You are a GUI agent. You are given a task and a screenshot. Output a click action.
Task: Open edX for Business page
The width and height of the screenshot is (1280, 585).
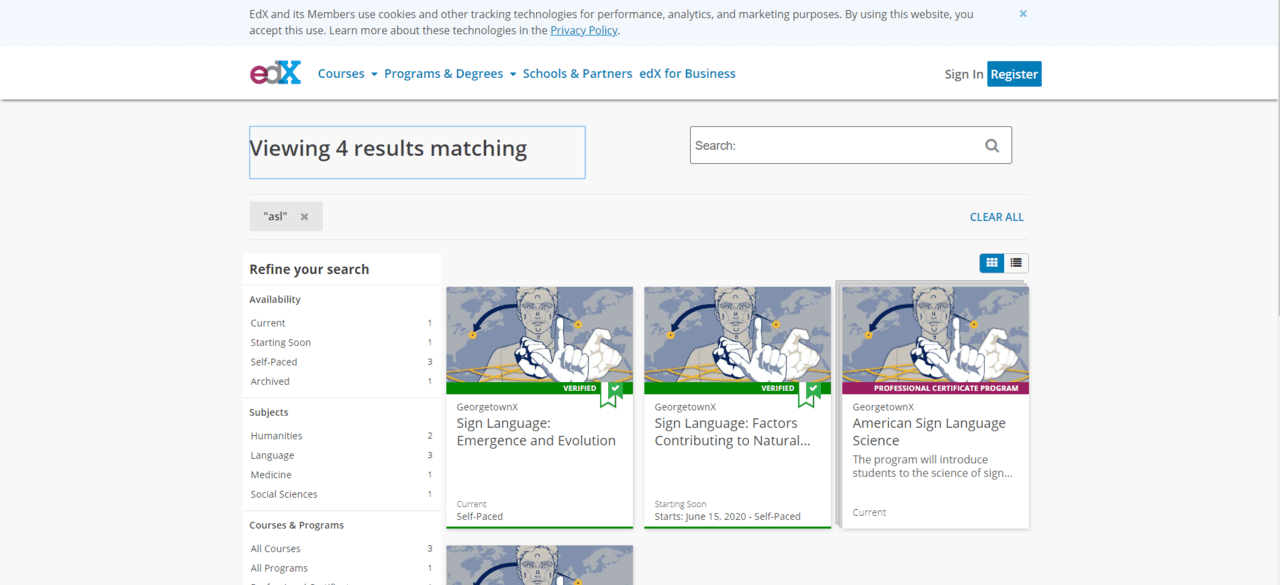687,74
